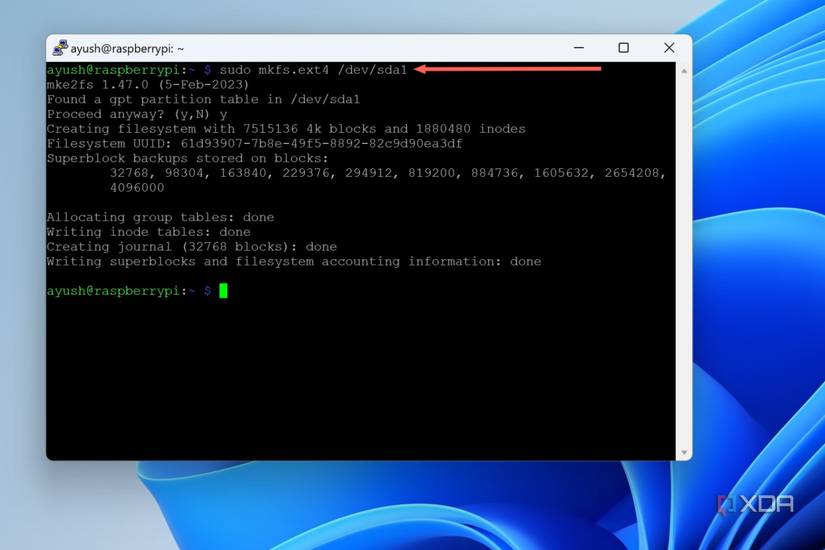Click the Filesystem UUID line
The width and height of the screenshot is (825, 550).
pos(255,143)
